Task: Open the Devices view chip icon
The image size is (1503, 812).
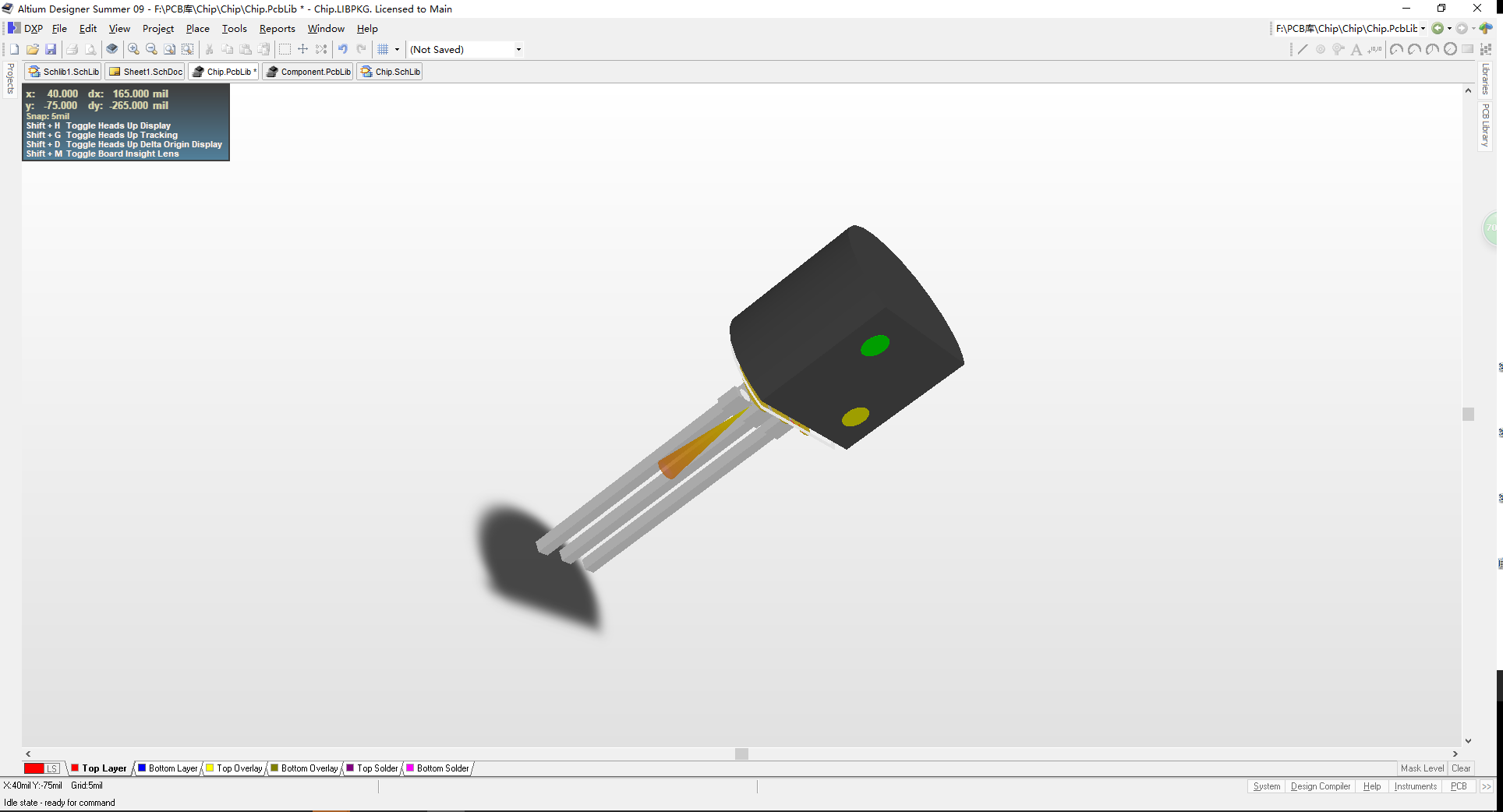Action: 112,49
